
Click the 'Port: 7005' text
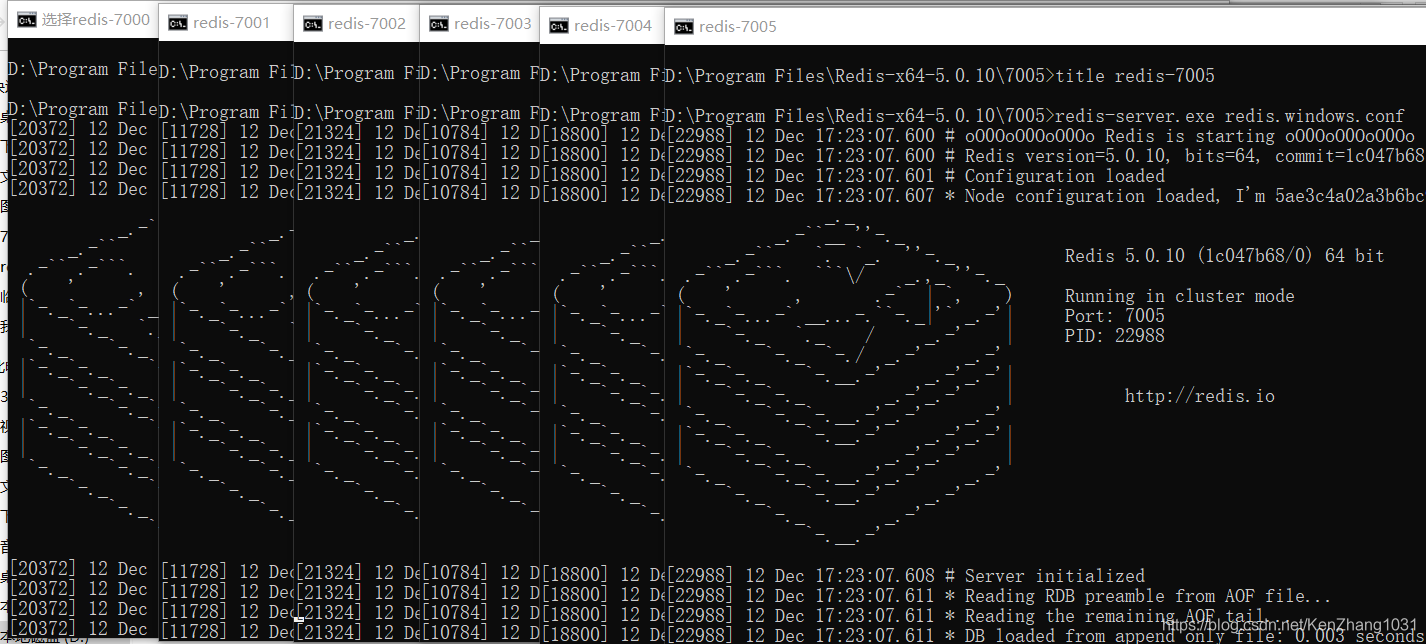pos(1114,316)
